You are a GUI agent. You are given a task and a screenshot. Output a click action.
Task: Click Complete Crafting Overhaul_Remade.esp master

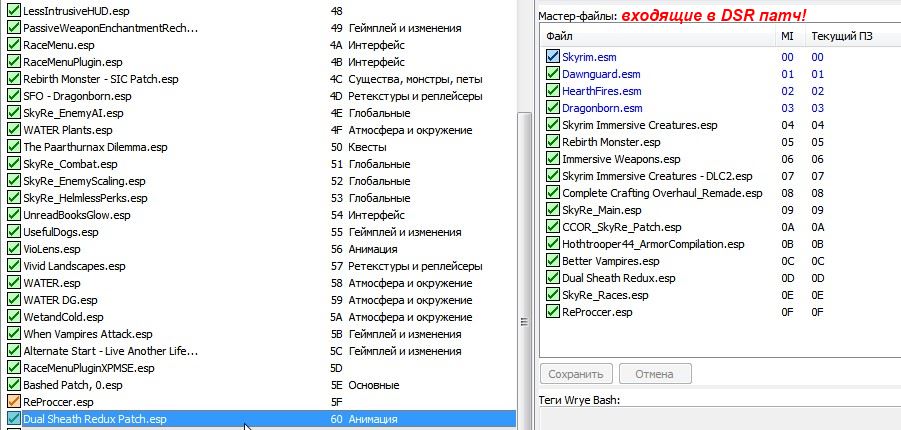pyautogui.click(x=663, y=193)
